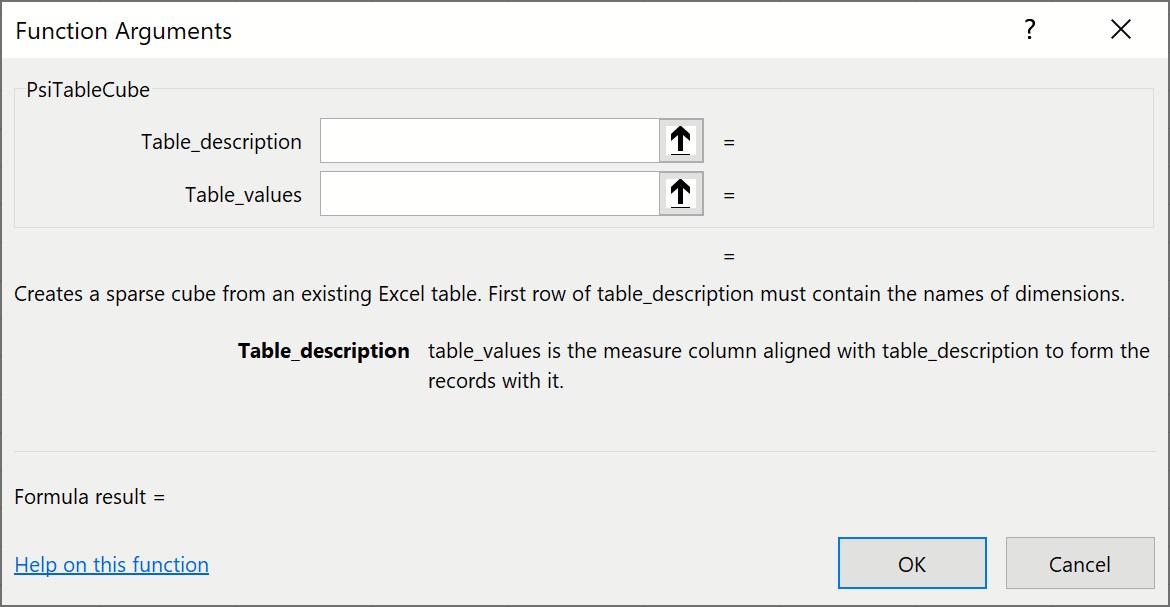Viewport: 1170px width, 607px height.
Task: Click the Table_values field label
Action: click(x=243, y=195)
